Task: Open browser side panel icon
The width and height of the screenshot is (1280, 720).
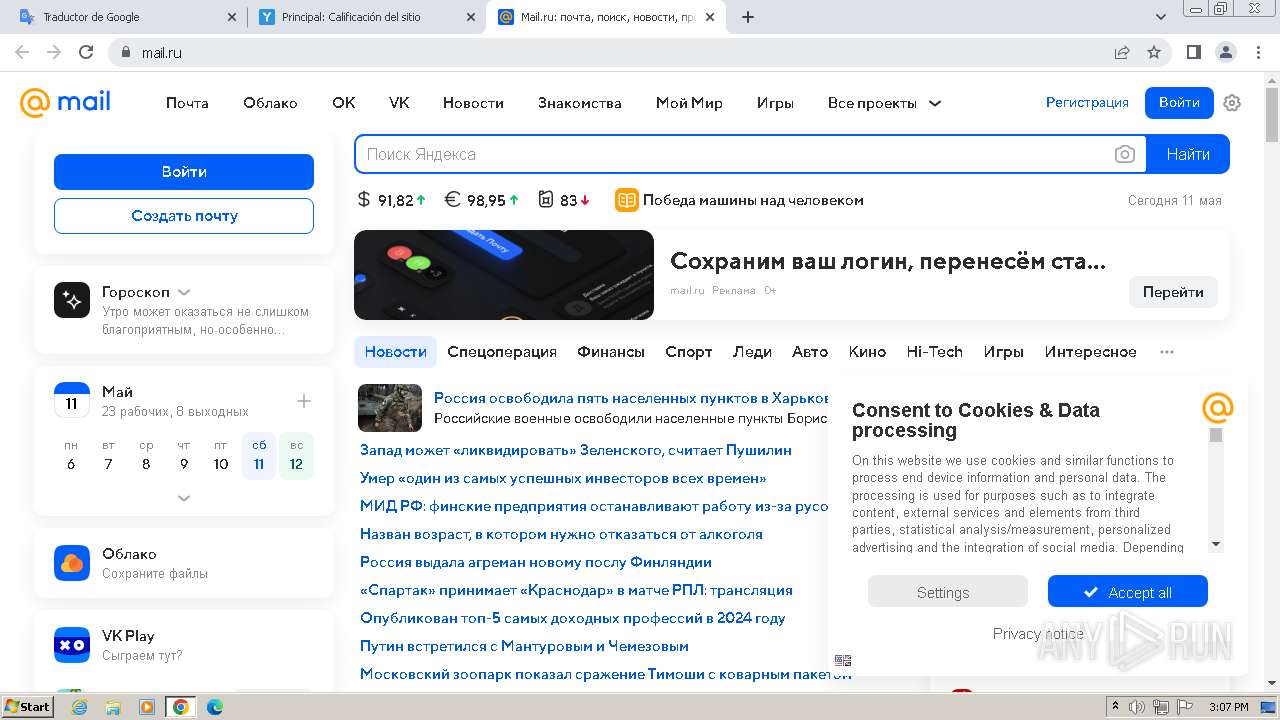Action: [1193, 52]
